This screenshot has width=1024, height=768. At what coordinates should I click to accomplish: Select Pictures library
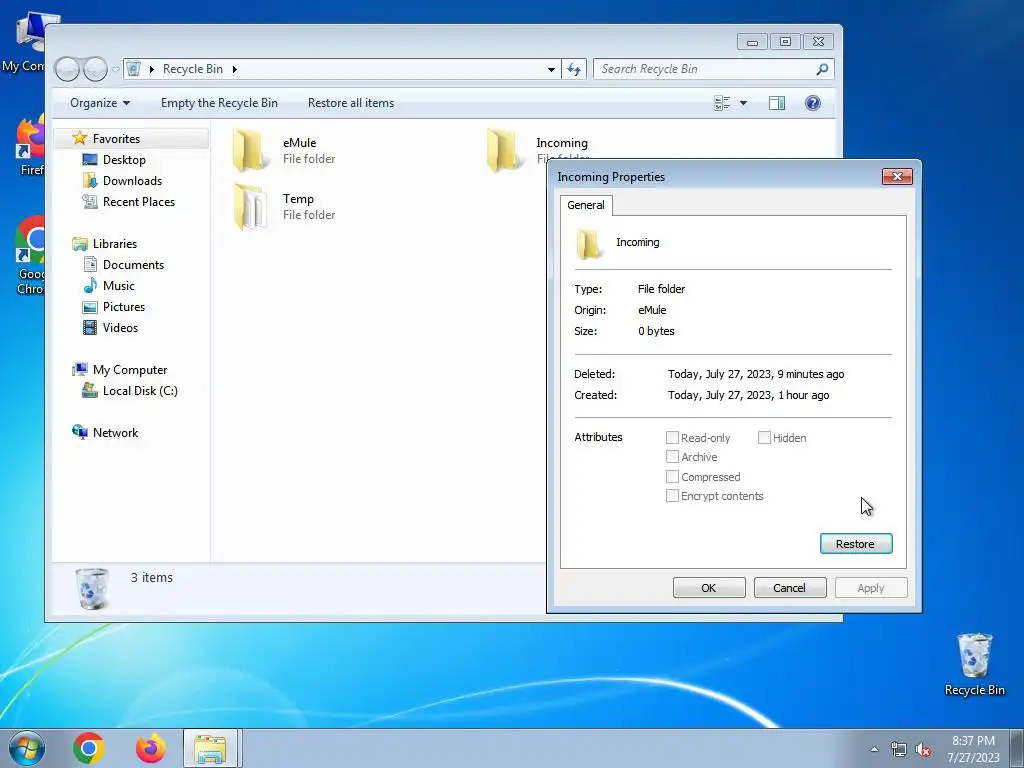point(114,307)
